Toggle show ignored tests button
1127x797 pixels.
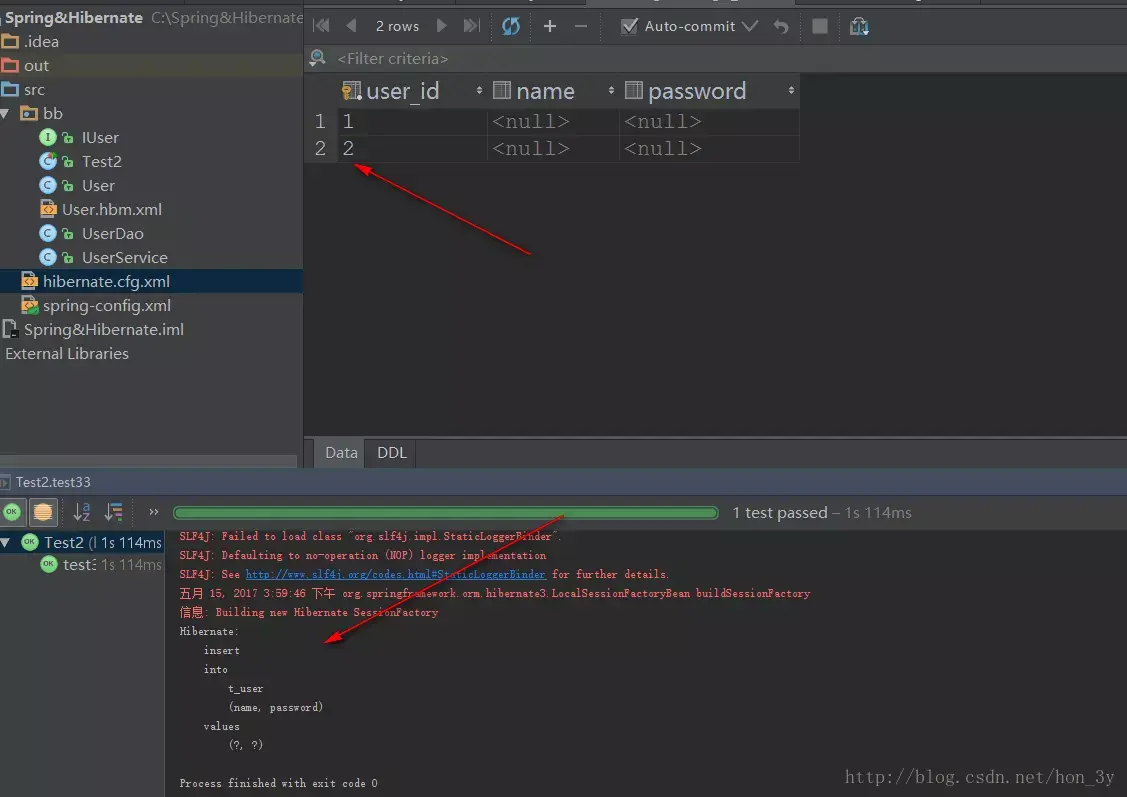pyautogui.click(x=43, y=512)
